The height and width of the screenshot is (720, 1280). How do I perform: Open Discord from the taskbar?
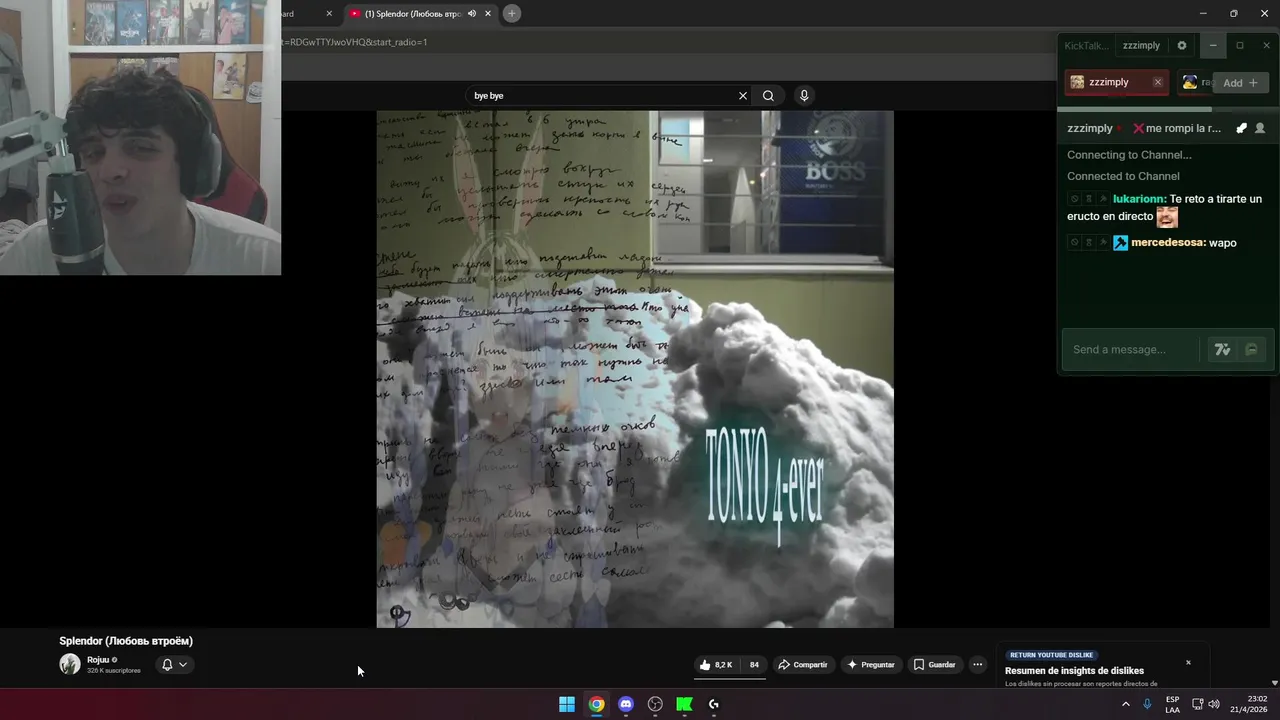coord(626,704)
